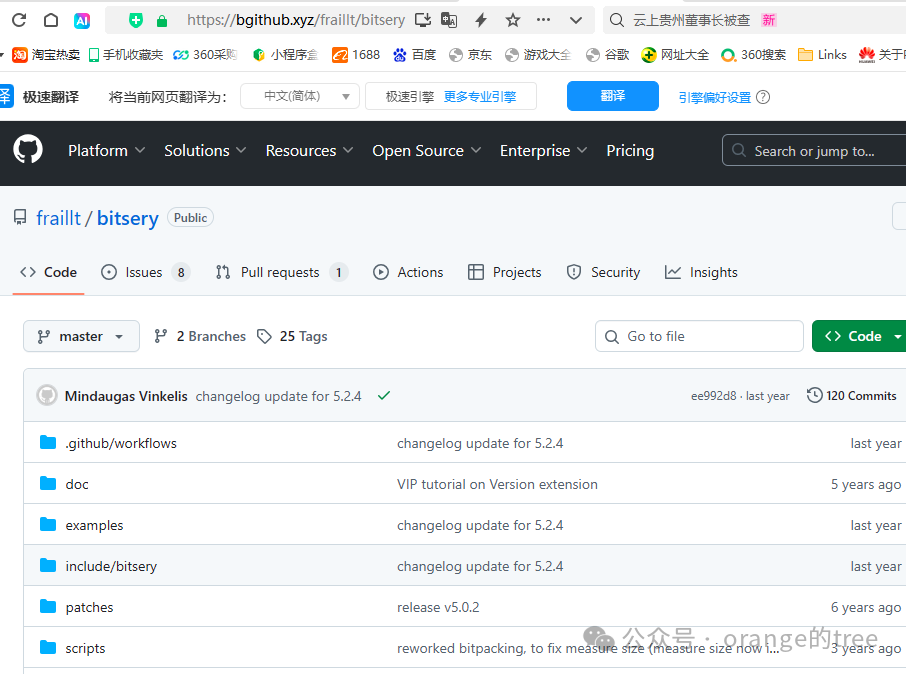Expand the Enterprise menu

544,151
